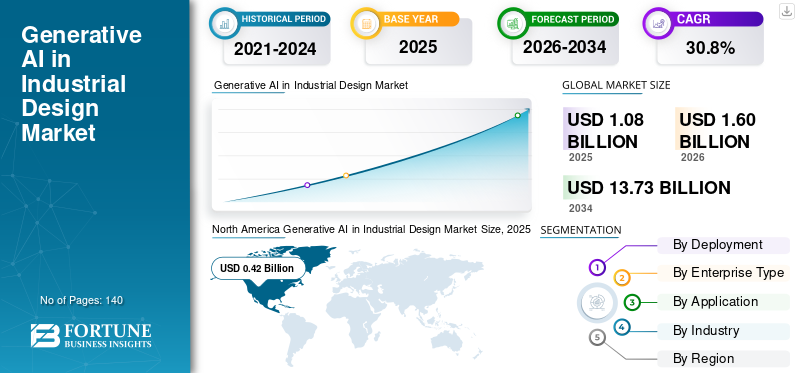Click the USD 1.60 Billion figure
This screenshot has height=373, width=800.
717,130
